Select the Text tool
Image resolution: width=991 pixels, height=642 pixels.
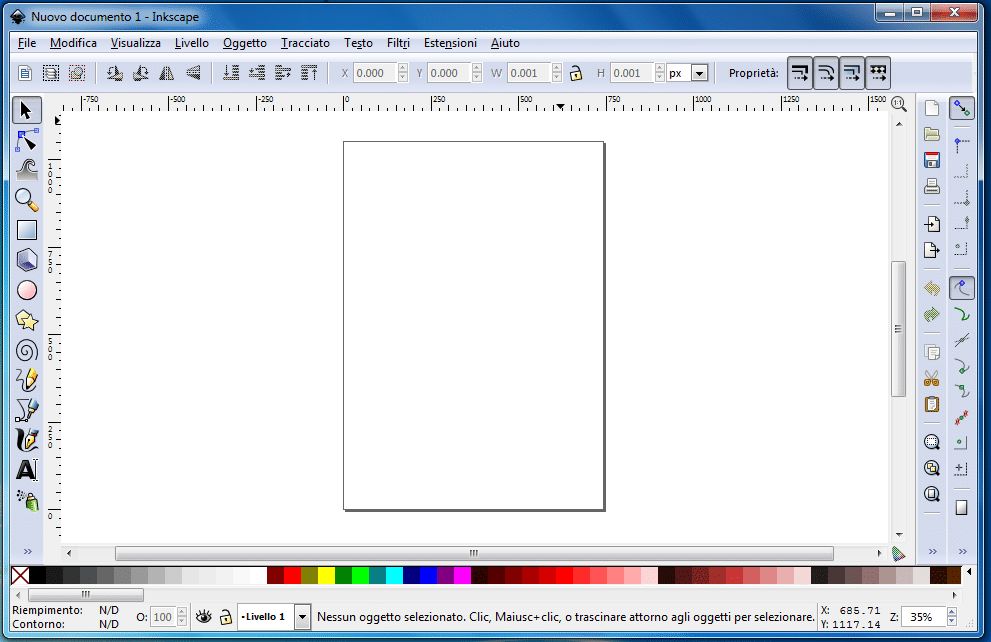pos(27,470)
